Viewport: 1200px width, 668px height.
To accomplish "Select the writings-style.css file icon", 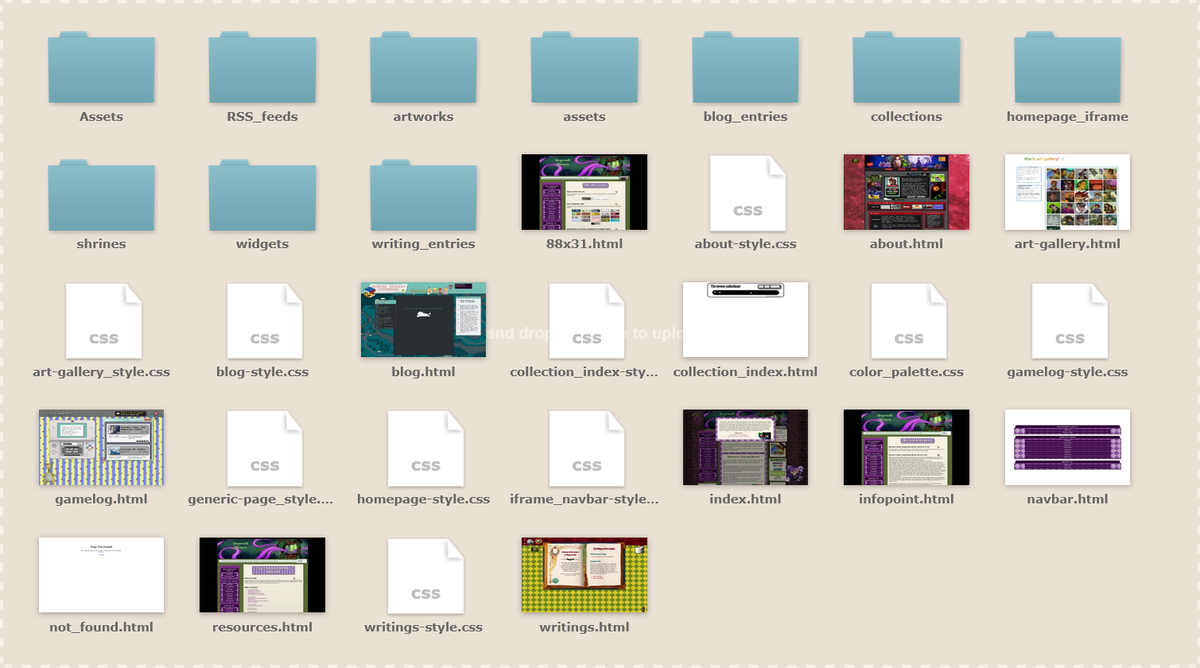I will point(425,576).
